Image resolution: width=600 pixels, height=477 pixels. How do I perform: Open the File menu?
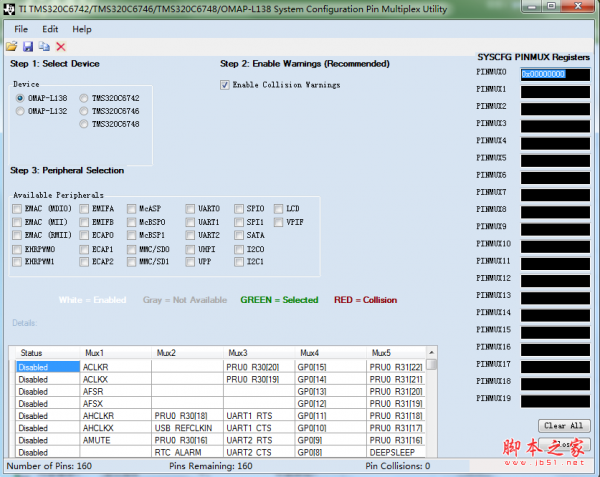click(21, 29)
